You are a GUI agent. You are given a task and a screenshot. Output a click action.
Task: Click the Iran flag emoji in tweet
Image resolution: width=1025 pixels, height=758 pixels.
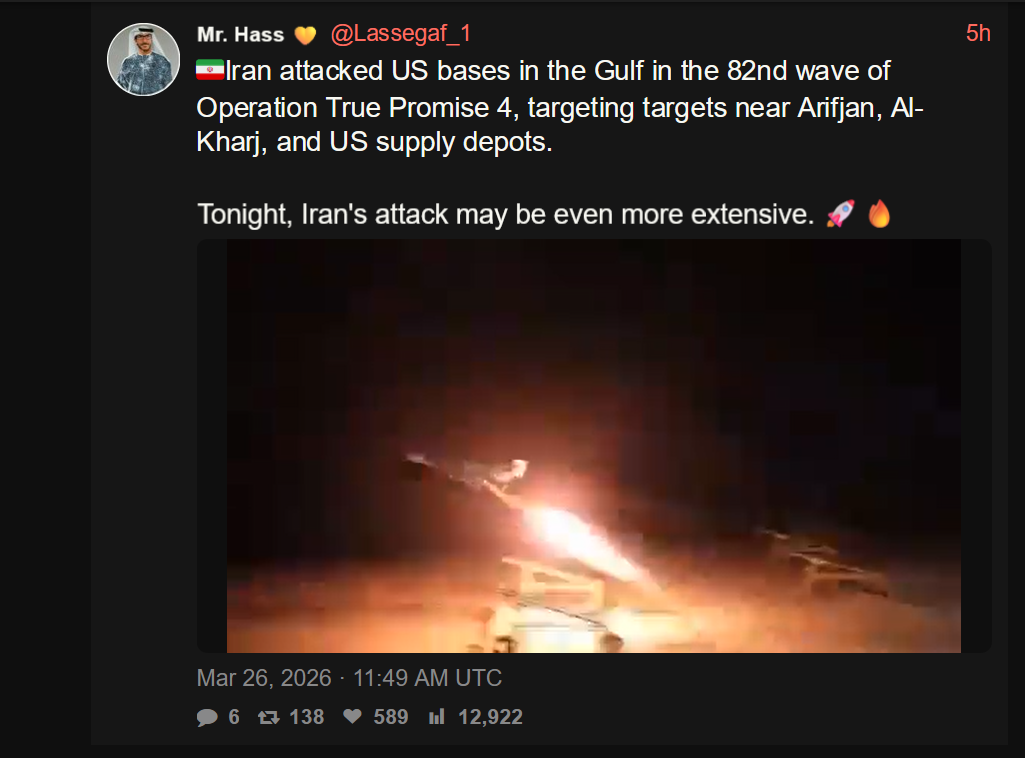tap(210, 70)
